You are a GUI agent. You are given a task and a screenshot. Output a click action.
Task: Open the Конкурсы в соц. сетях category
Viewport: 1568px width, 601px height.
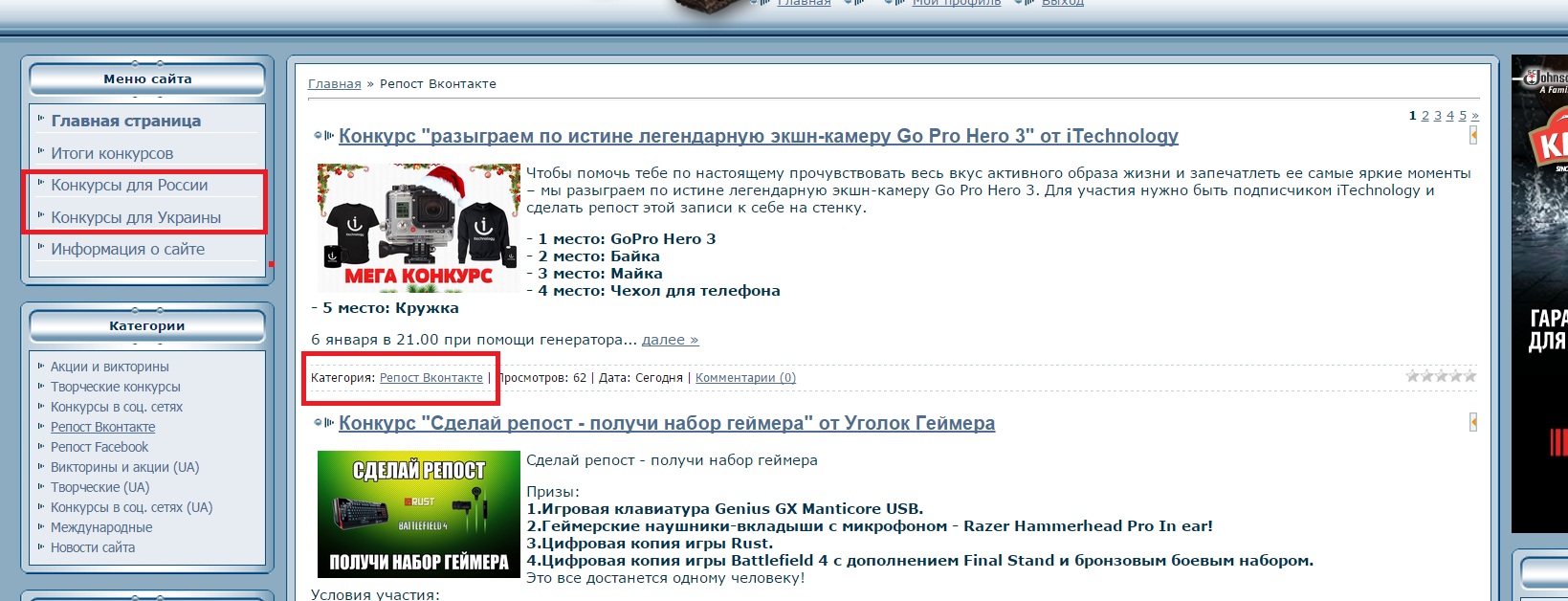(117, 407)
